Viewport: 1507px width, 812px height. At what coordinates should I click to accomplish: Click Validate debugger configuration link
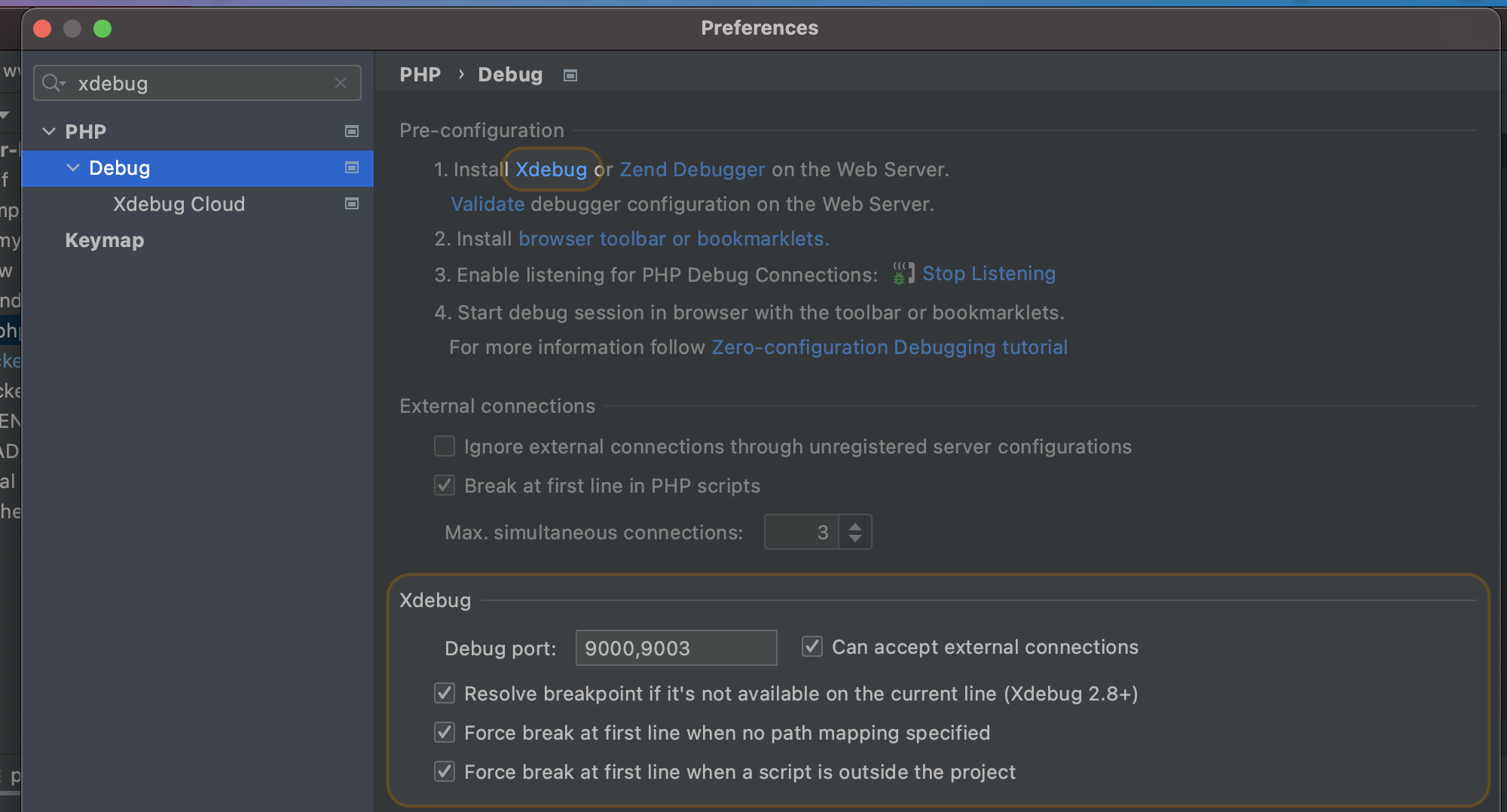(487, 204)
